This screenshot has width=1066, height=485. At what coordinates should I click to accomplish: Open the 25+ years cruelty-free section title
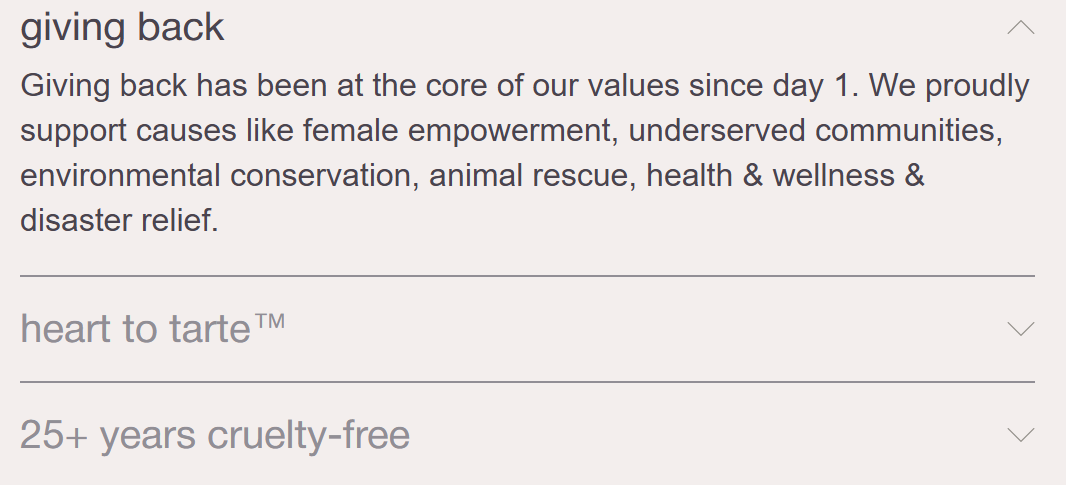pos(214,435)
